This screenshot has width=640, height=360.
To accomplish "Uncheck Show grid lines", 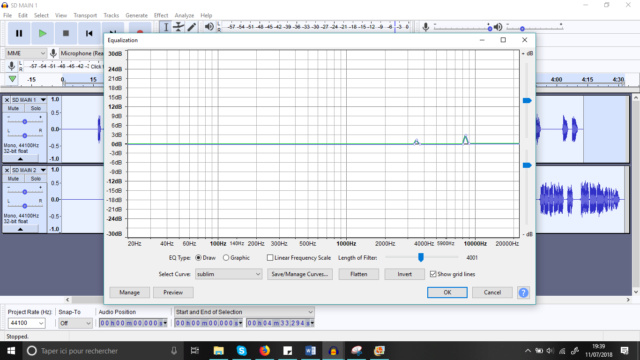I will click(433, 274).
